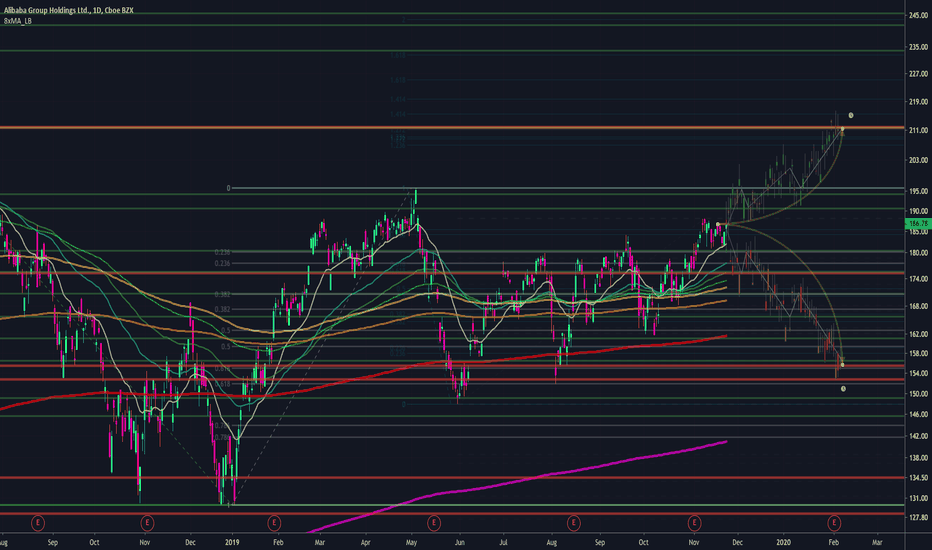The image size is (932, 550).
Task: Click the 245.00 price axis label
Action: (x=918, y=15)
